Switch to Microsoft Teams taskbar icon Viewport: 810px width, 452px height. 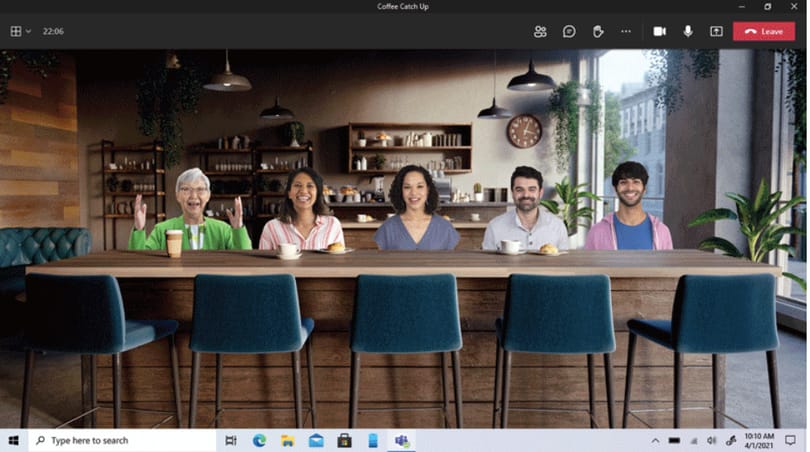(402, 441)
